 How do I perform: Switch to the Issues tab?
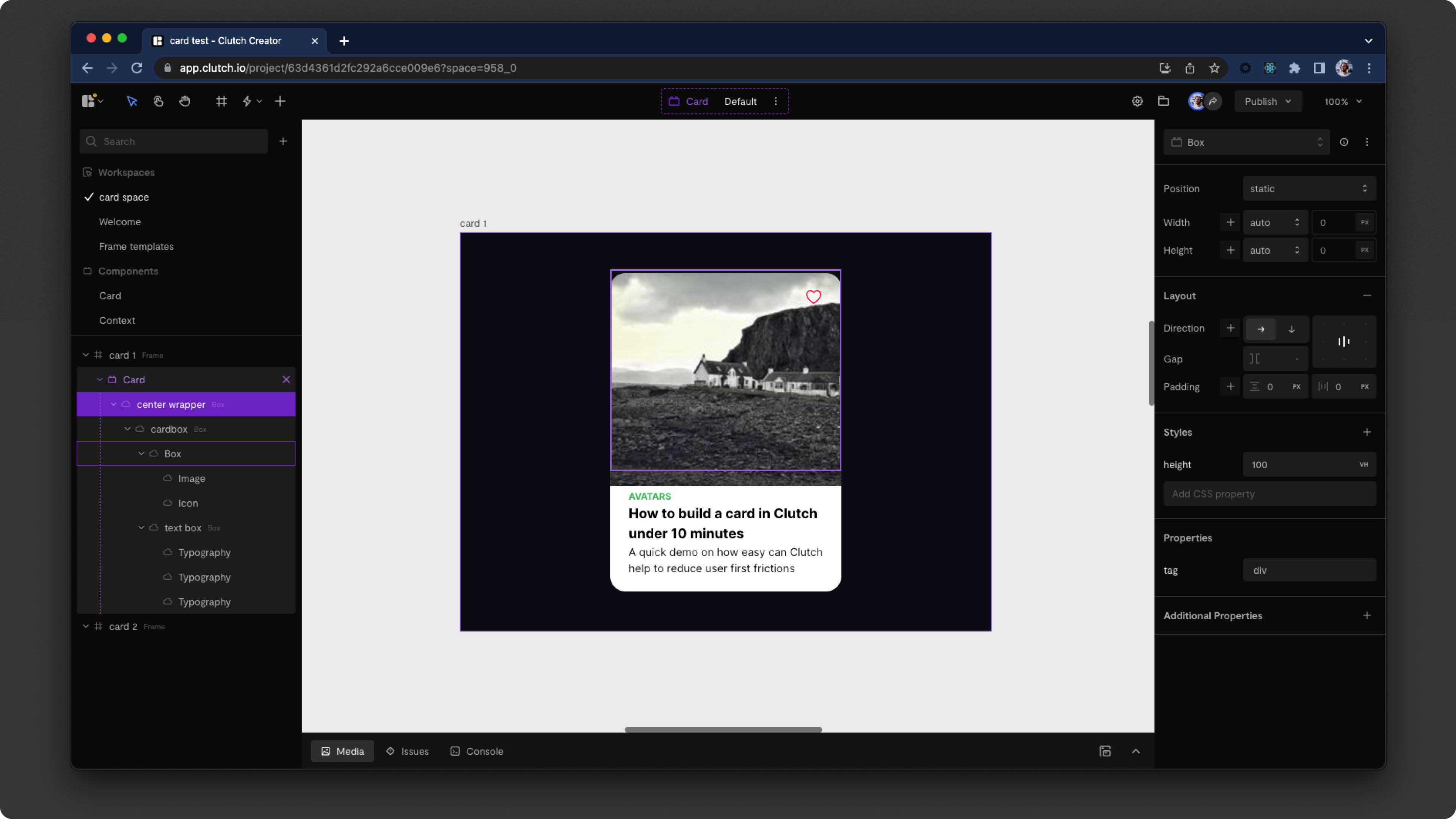[x=408, y=751]
